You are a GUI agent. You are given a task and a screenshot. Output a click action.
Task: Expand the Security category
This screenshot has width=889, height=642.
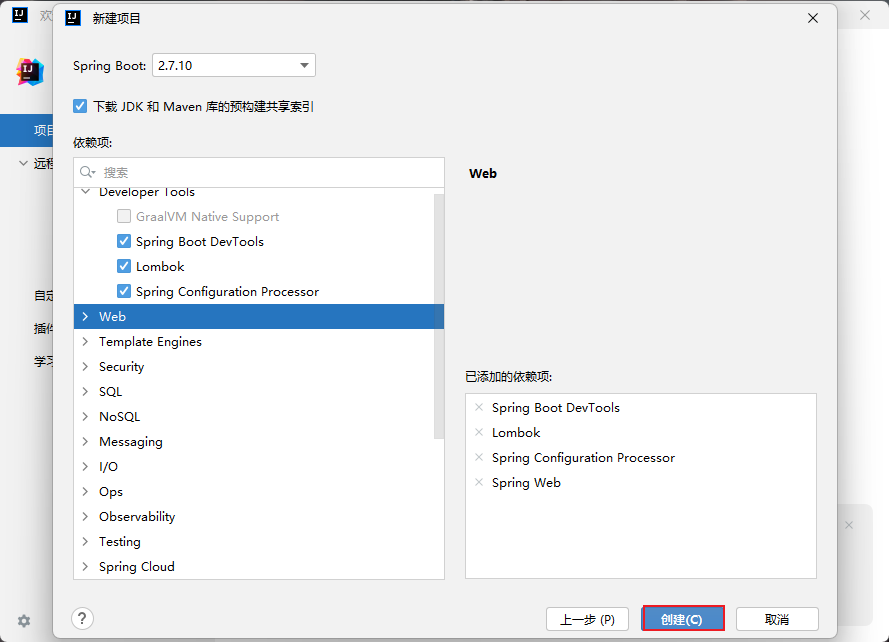coord(86,366)
